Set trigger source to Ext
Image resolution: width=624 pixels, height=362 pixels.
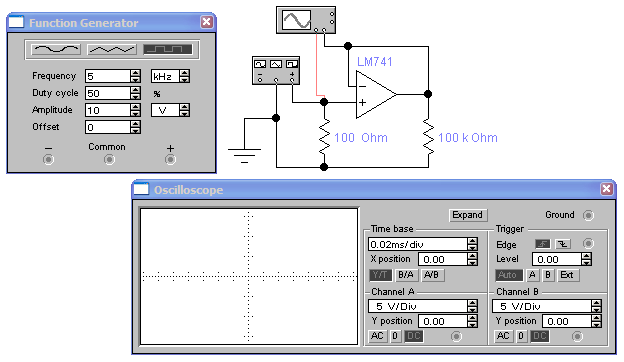(x=567, y=275)
